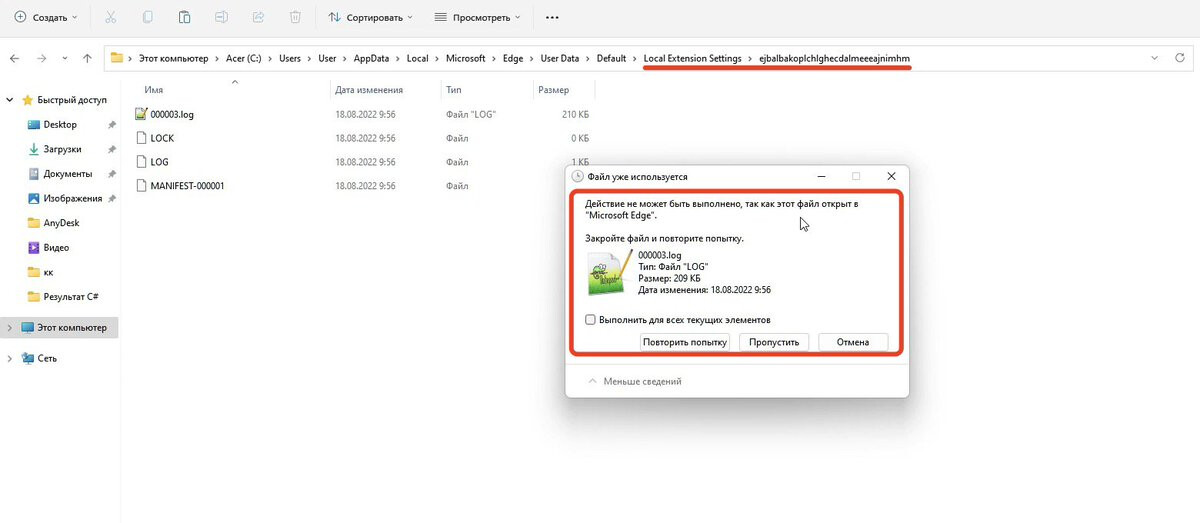Check Выполнить для всех текущих элементов
The height and width of the screenshot is (523, 1200).
[x=591, y=320]
